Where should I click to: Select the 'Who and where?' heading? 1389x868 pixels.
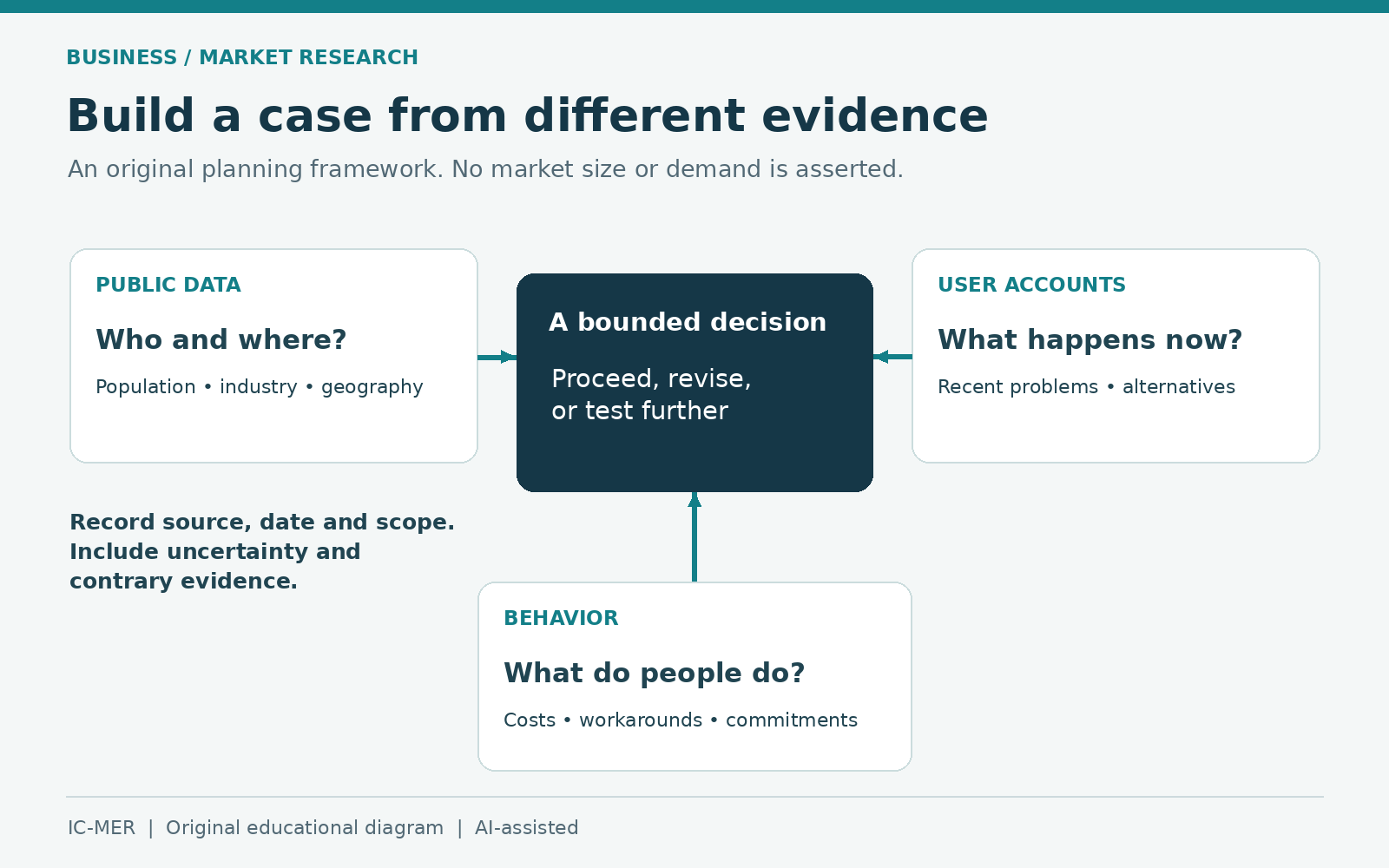221,339
